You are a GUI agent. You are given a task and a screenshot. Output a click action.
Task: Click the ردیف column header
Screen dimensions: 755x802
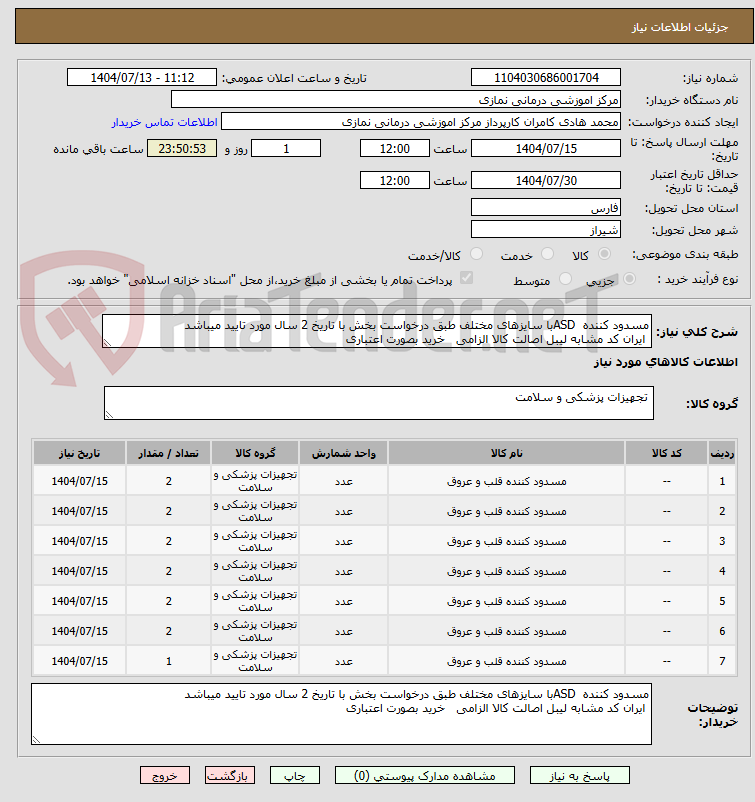(722, 453)
